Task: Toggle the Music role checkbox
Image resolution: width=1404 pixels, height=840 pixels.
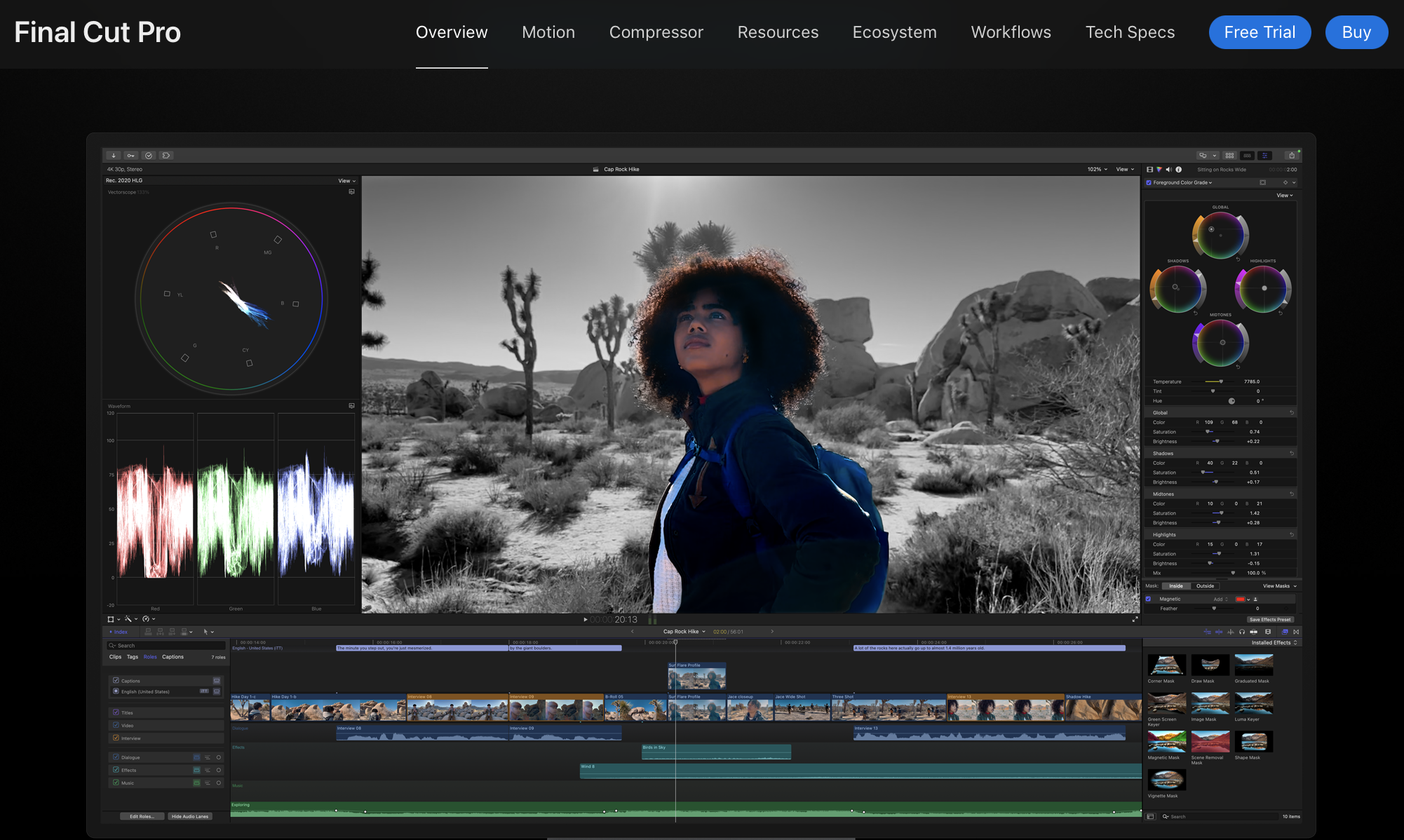Action: (116, 783)
